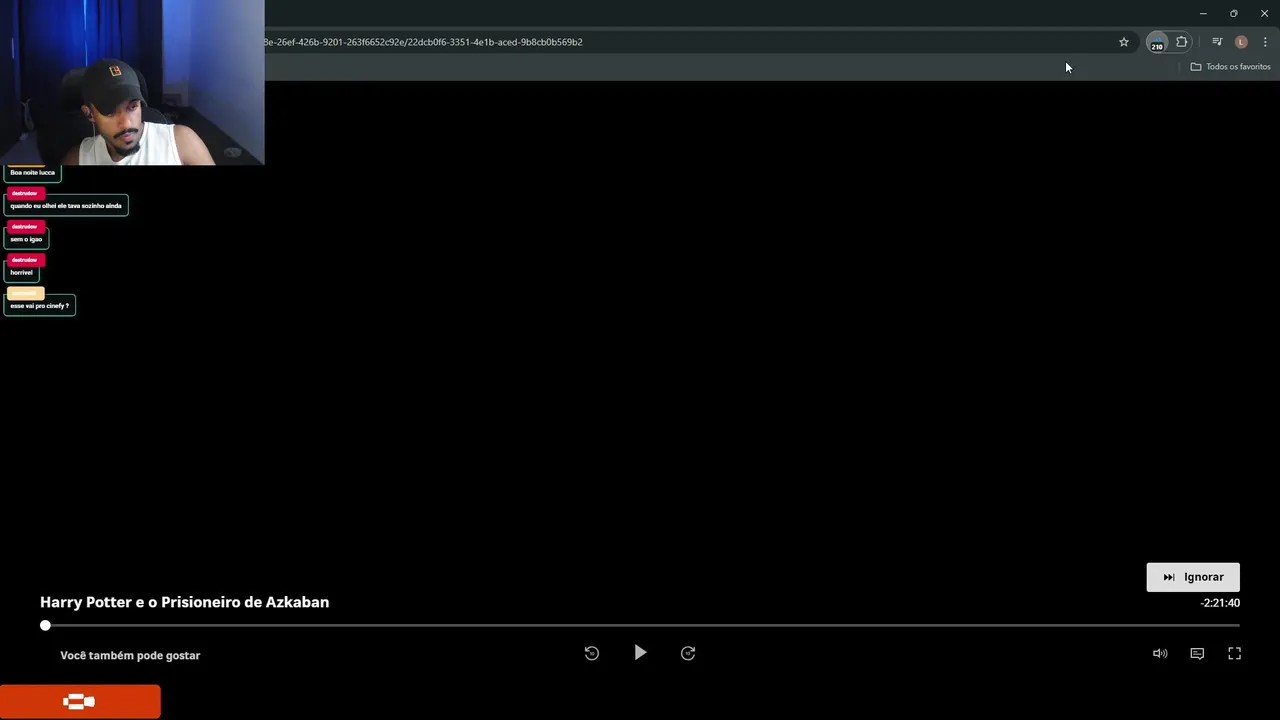Skip forward 10 seconds
Screen dimensions: 1280x720
(688, 653)
